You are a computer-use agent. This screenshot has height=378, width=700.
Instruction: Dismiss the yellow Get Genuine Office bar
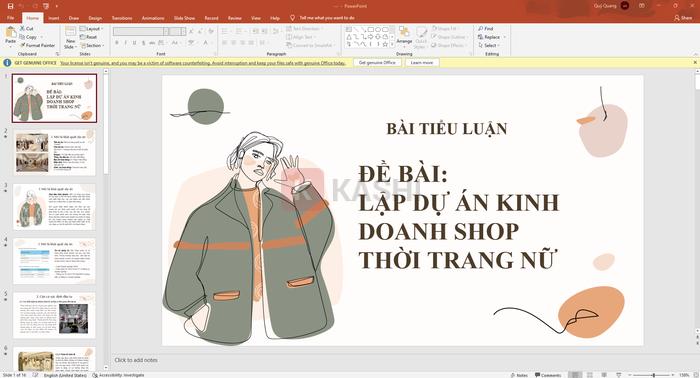695,62
